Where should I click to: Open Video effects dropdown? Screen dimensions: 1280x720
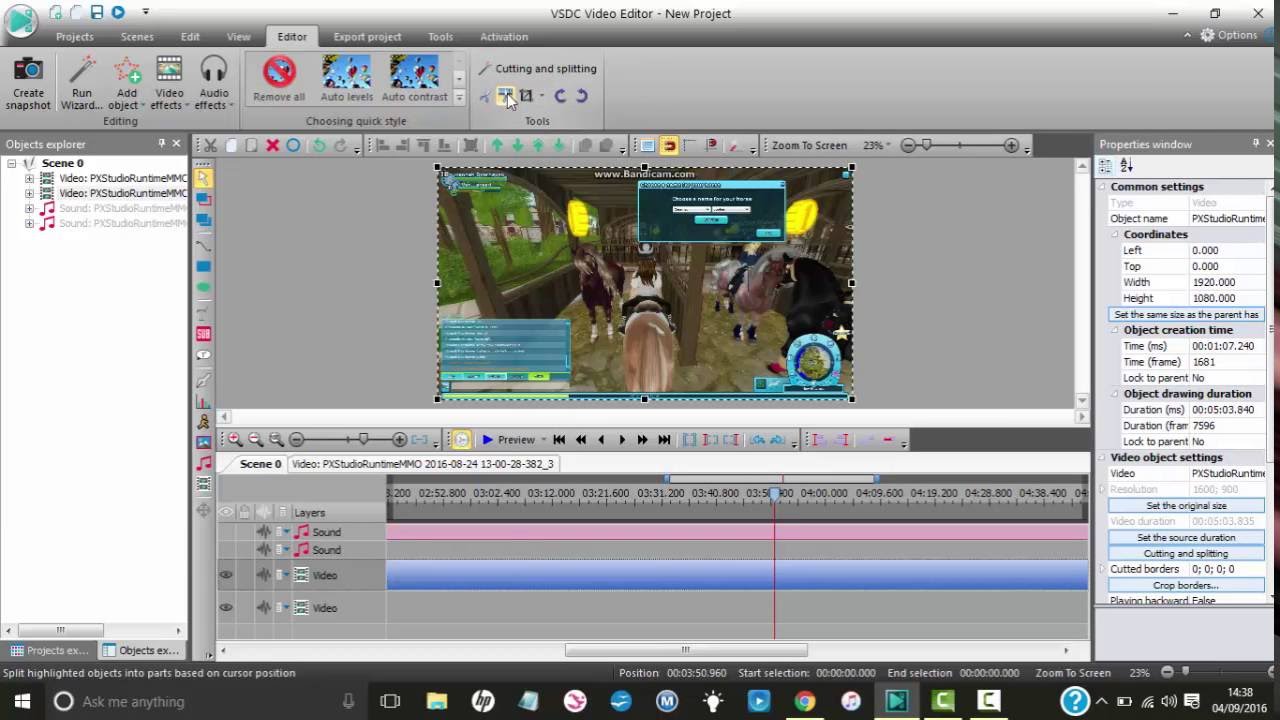tap(169, 84)
